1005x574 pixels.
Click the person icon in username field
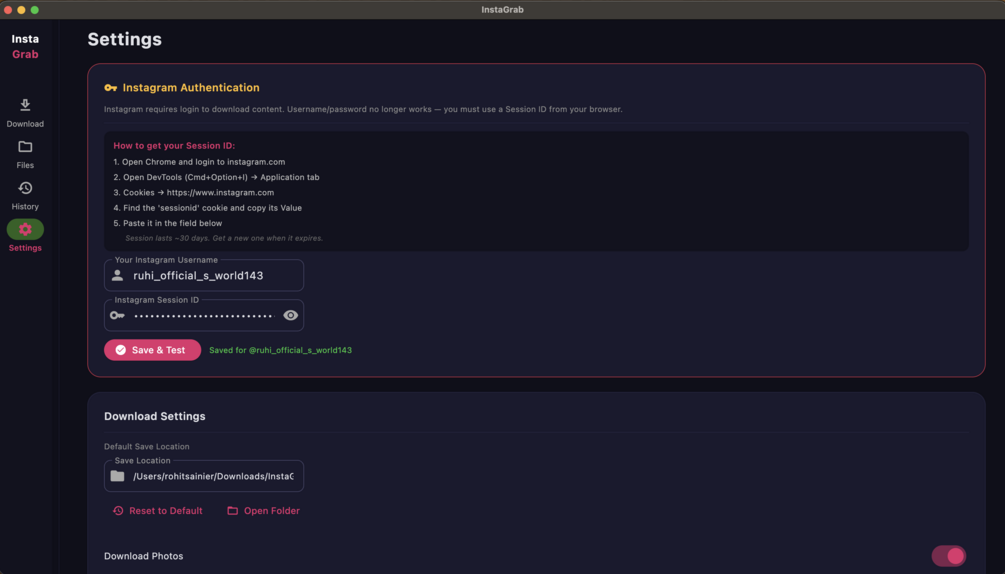click(x=117, y=275)
